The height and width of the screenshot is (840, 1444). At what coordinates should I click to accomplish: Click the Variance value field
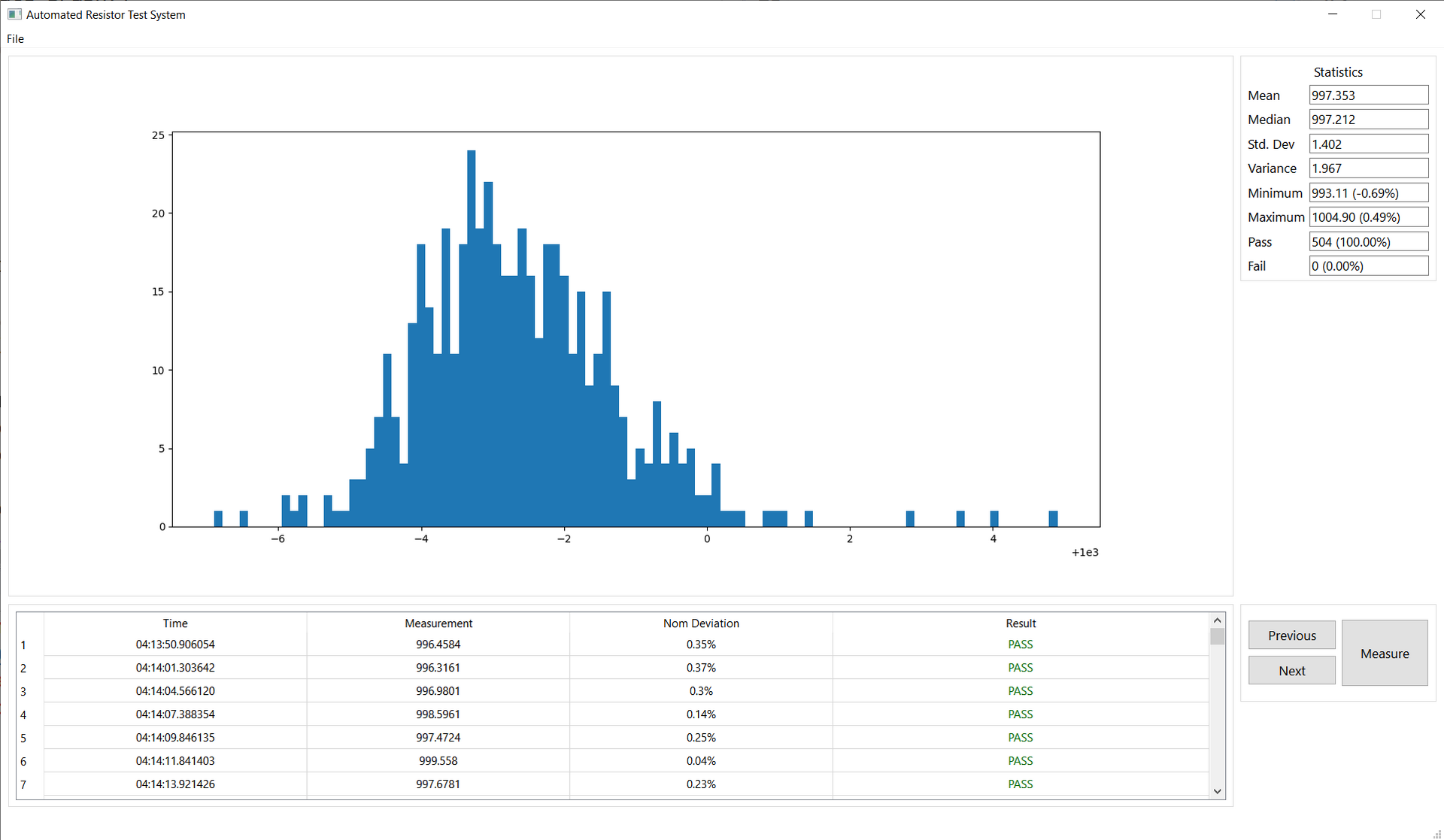(x=1368, y=168)
